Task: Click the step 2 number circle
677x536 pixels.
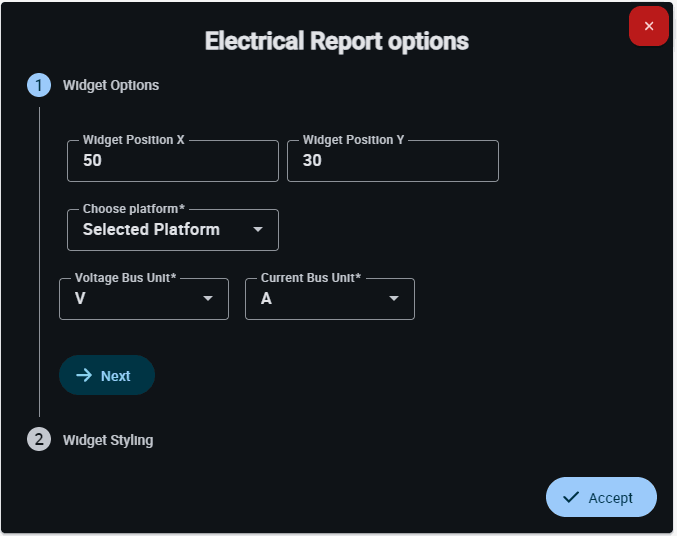Action: point(39,439)
